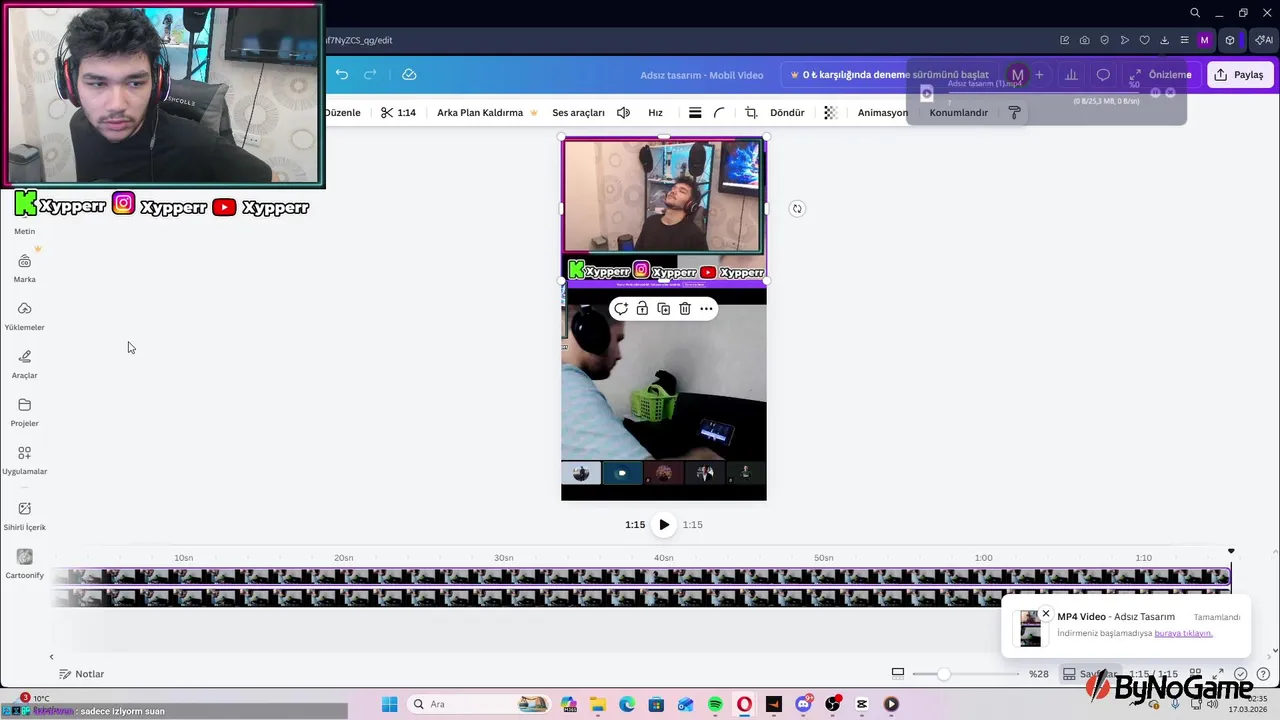Undo the last action
Image resolution: width=1280 pixels, height=720 pixels.
[342, 75]
